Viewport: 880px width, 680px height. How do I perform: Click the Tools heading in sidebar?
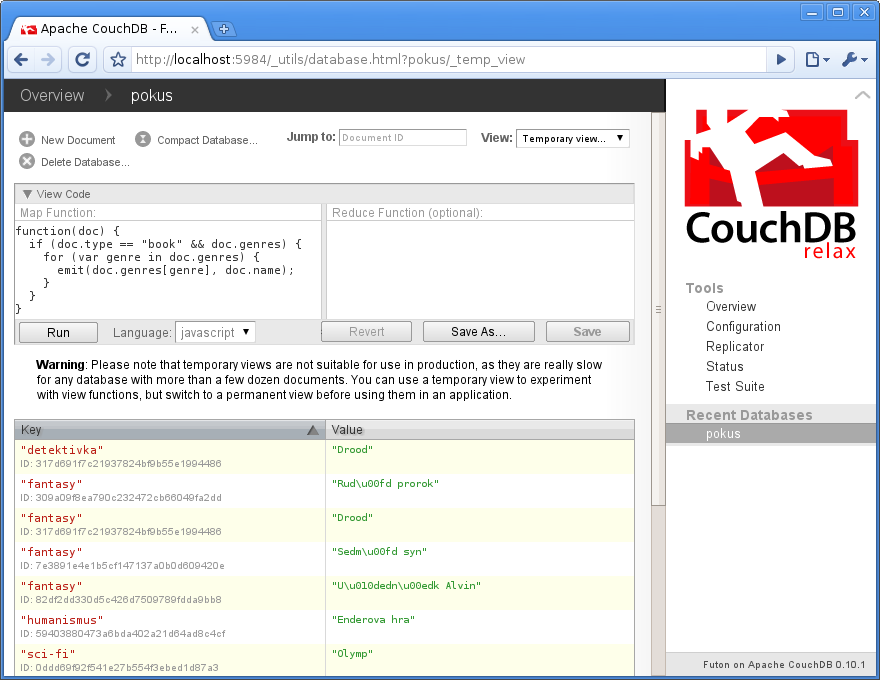[x=704, y=288]
